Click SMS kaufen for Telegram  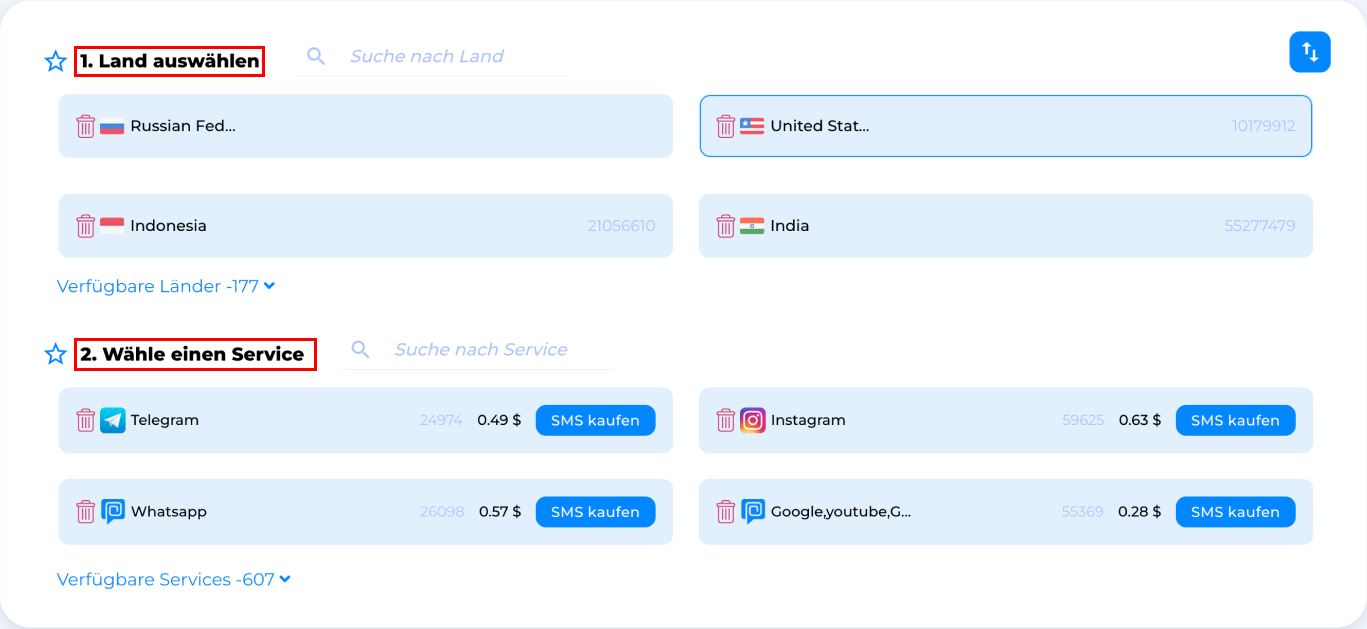tap(596, 420)
